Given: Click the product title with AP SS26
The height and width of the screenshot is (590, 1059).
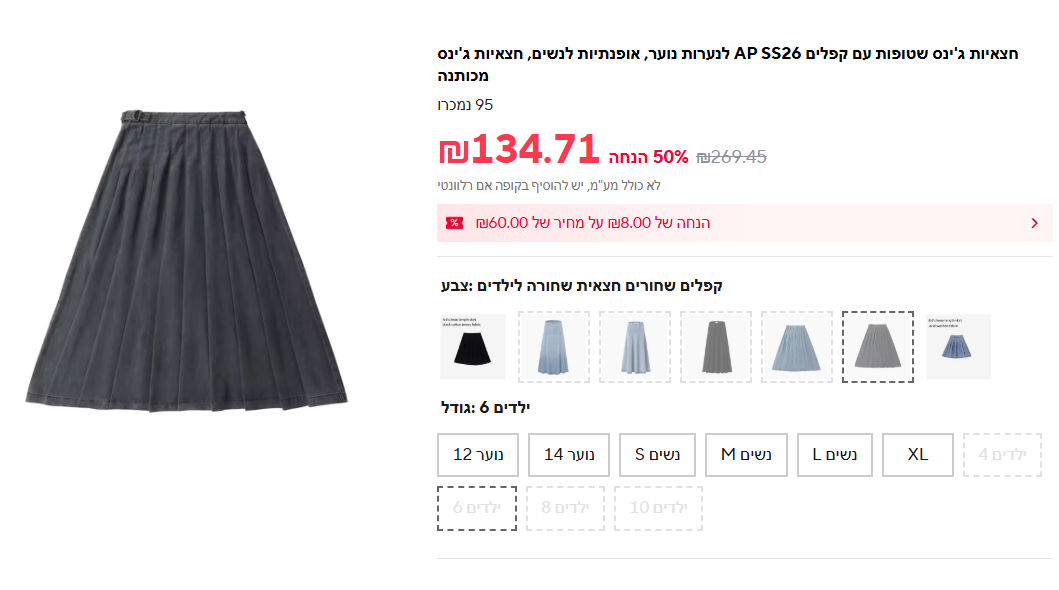Looking at the screenshot, I should pos(727,64).
